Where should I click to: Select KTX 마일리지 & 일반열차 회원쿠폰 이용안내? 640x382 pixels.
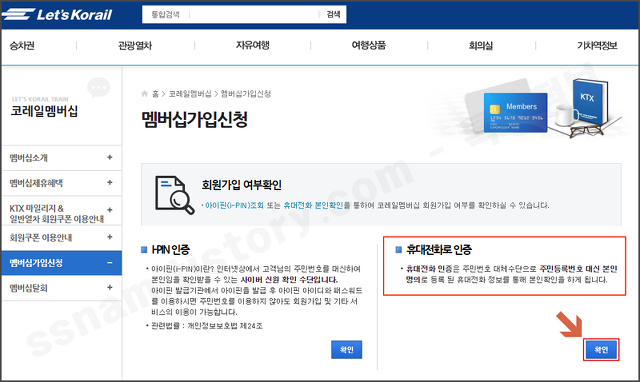pos(56,213)
